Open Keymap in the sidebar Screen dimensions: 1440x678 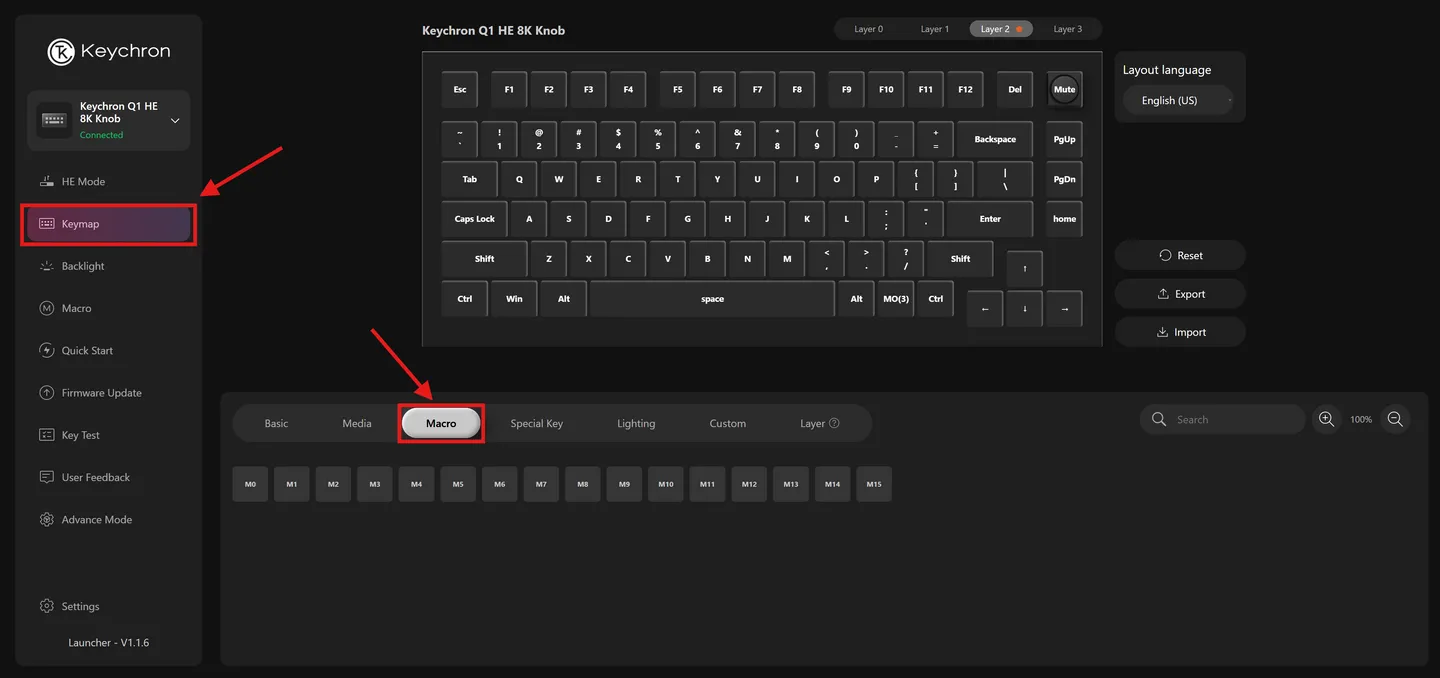pos(108,224)
